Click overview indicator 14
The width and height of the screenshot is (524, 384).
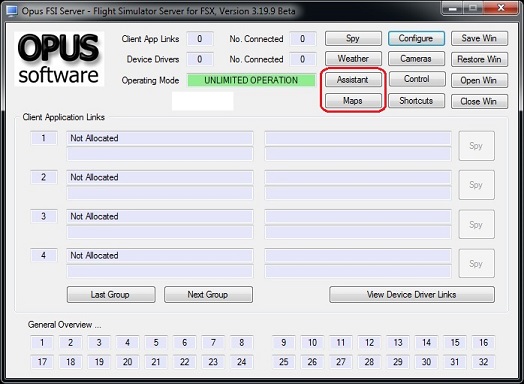point(426,343)
